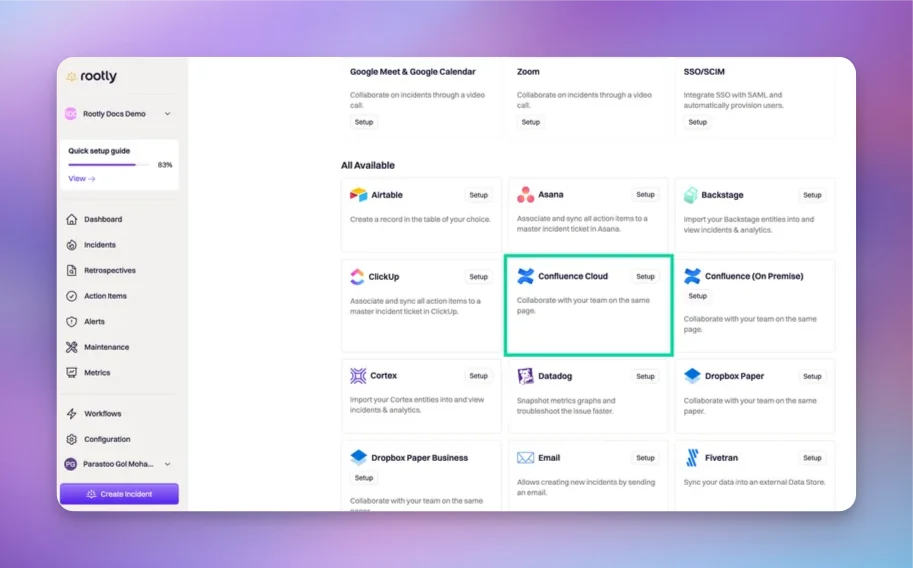
Task: Click the Rootly Docs Demo avatar
Action: tap(70, 114)
